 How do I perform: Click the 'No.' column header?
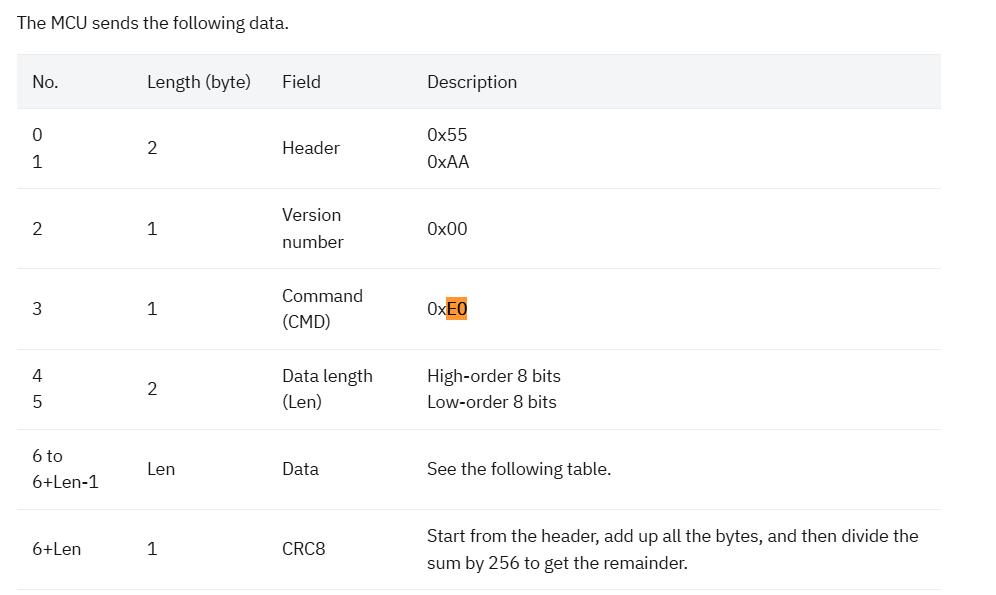45,82
